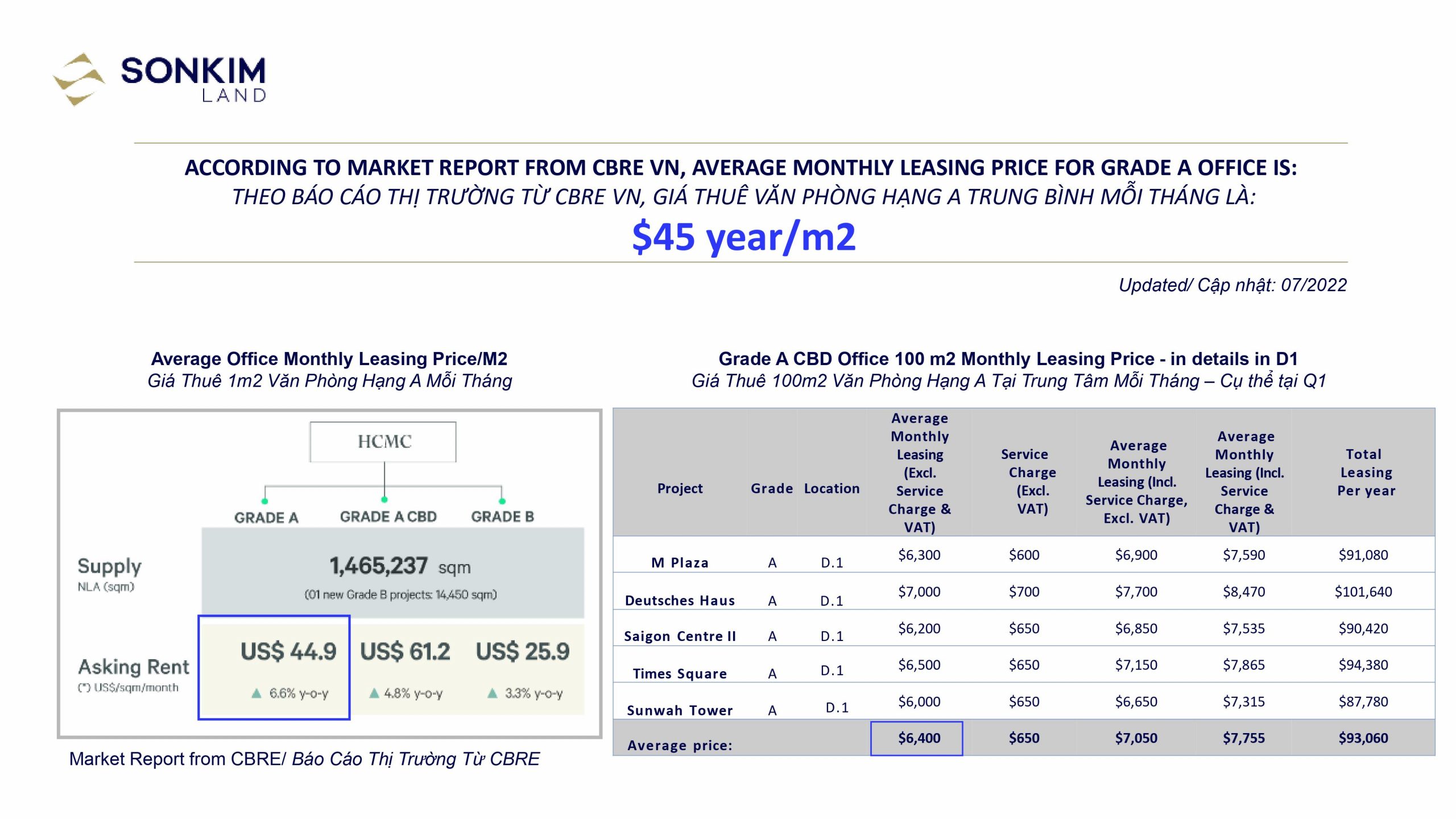1456x819 pixels.
Task: Click the green dot above GRADE B
Action: coord(502,501)
